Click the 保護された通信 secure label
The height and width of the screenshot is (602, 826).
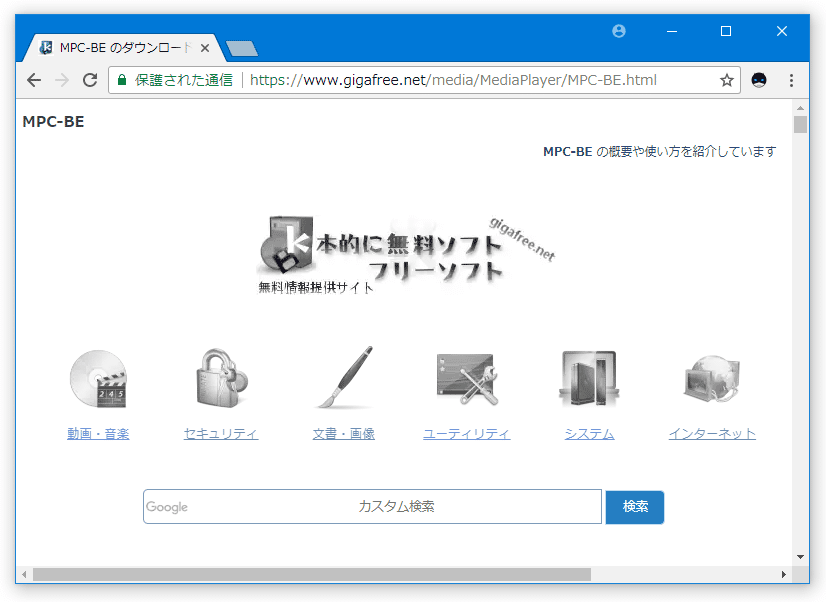pos(184,80)
